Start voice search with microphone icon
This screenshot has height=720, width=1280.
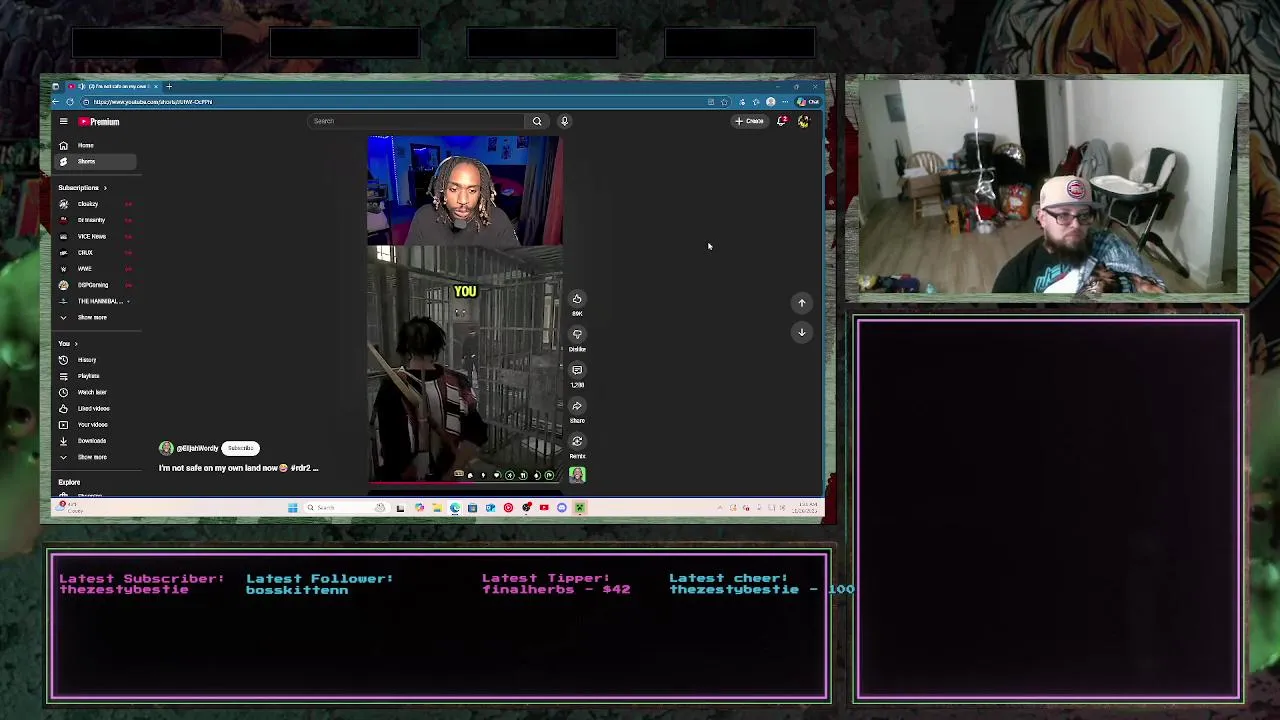(564, 121)
